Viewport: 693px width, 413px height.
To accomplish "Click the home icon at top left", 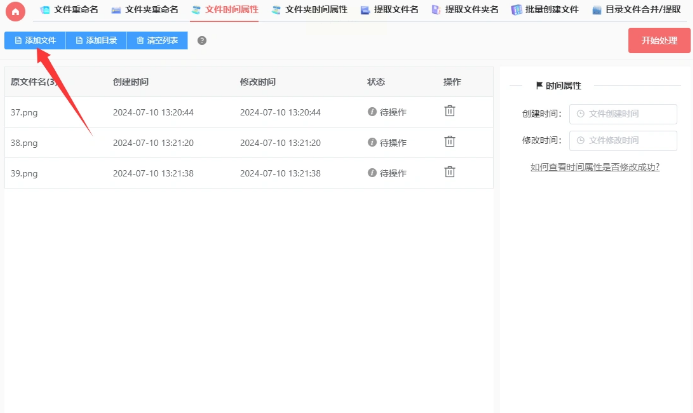I will pyautogui.click(x=15, y=11).
